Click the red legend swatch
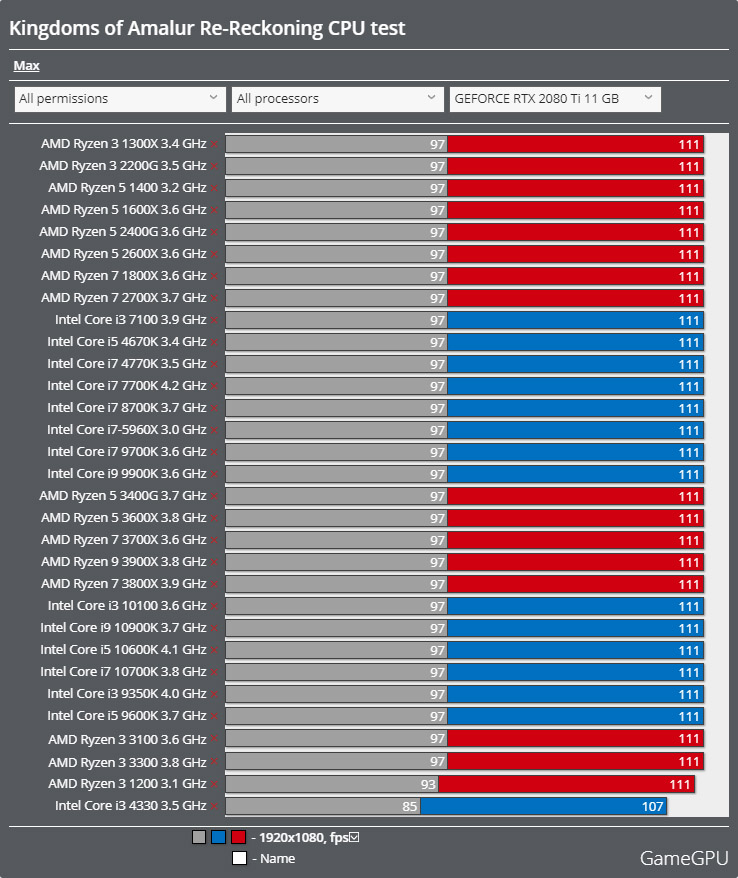Screen dimensions: 738x878 [x=239, y=837]
